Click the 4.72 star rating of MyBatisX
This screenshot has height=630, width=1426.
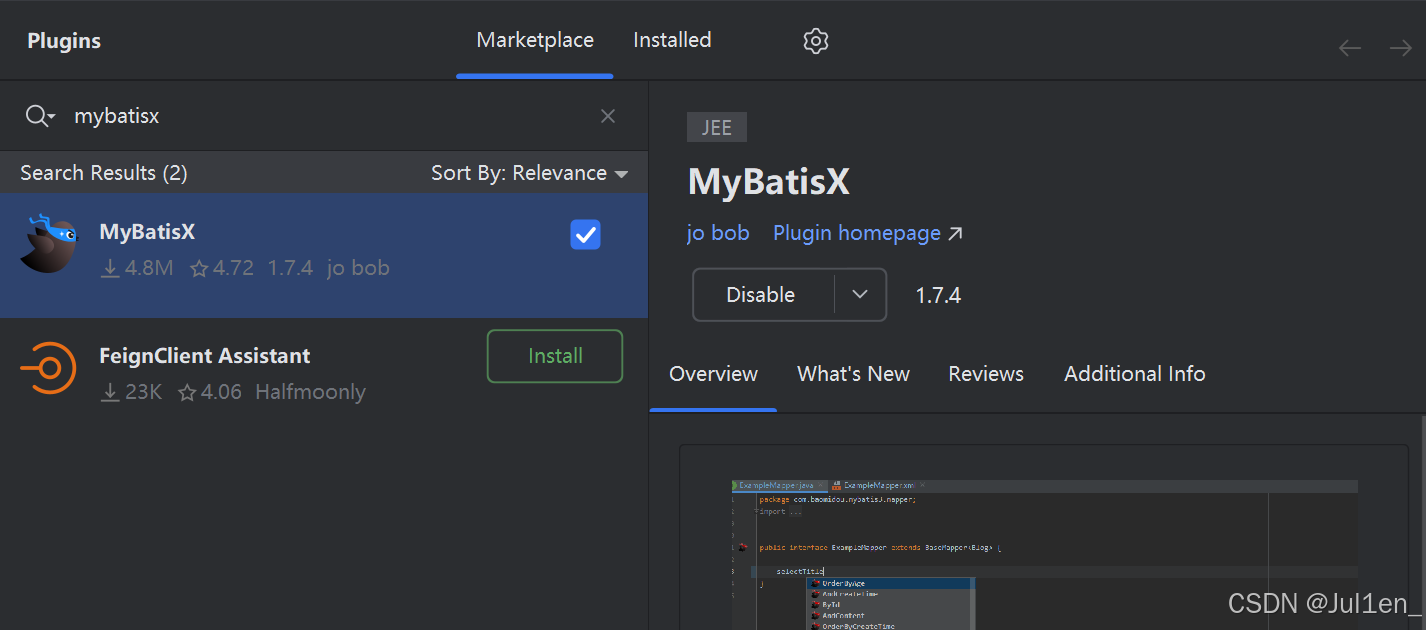point(222,268)
